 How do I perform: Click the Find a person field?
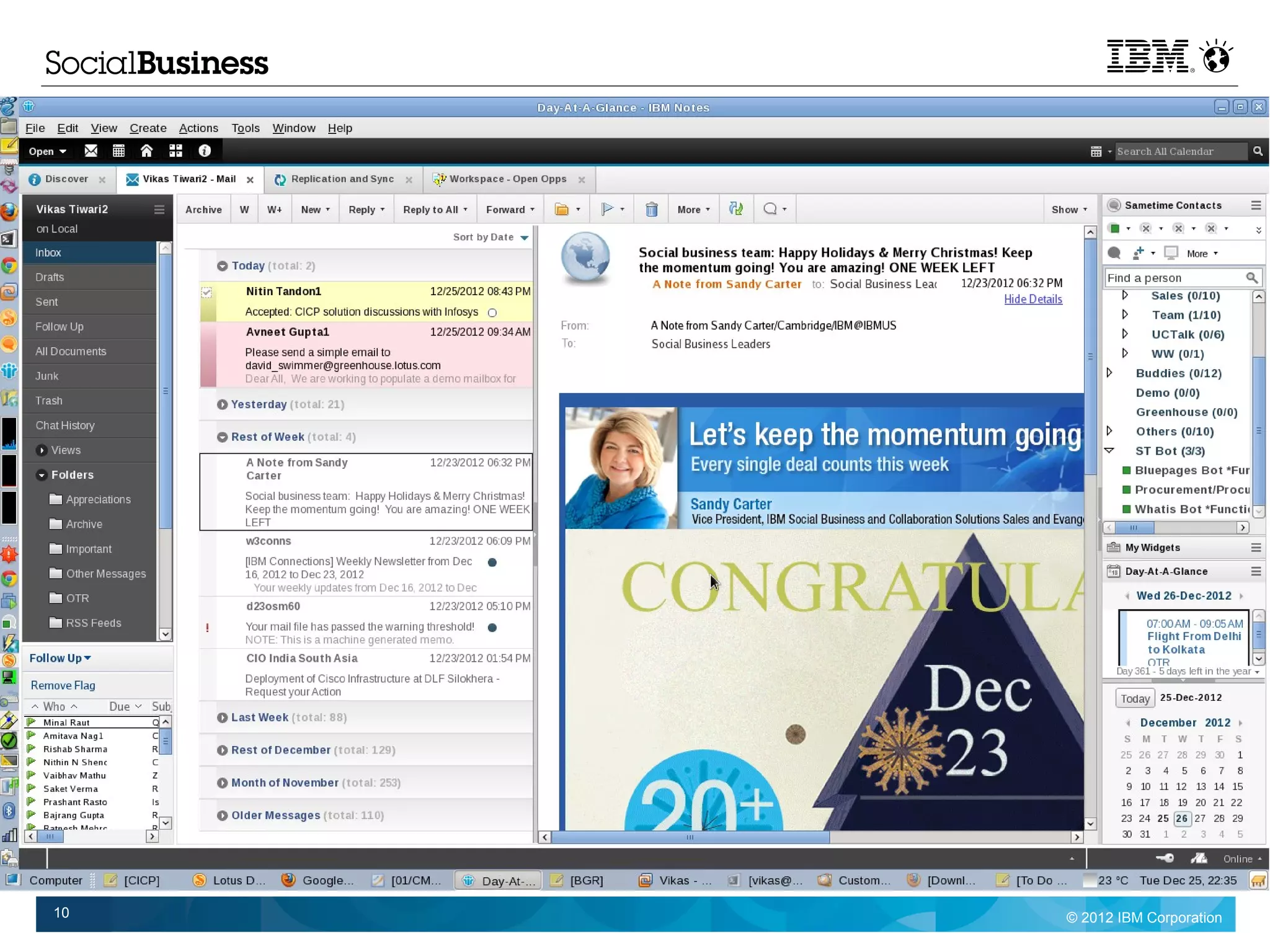(1174, 278)
